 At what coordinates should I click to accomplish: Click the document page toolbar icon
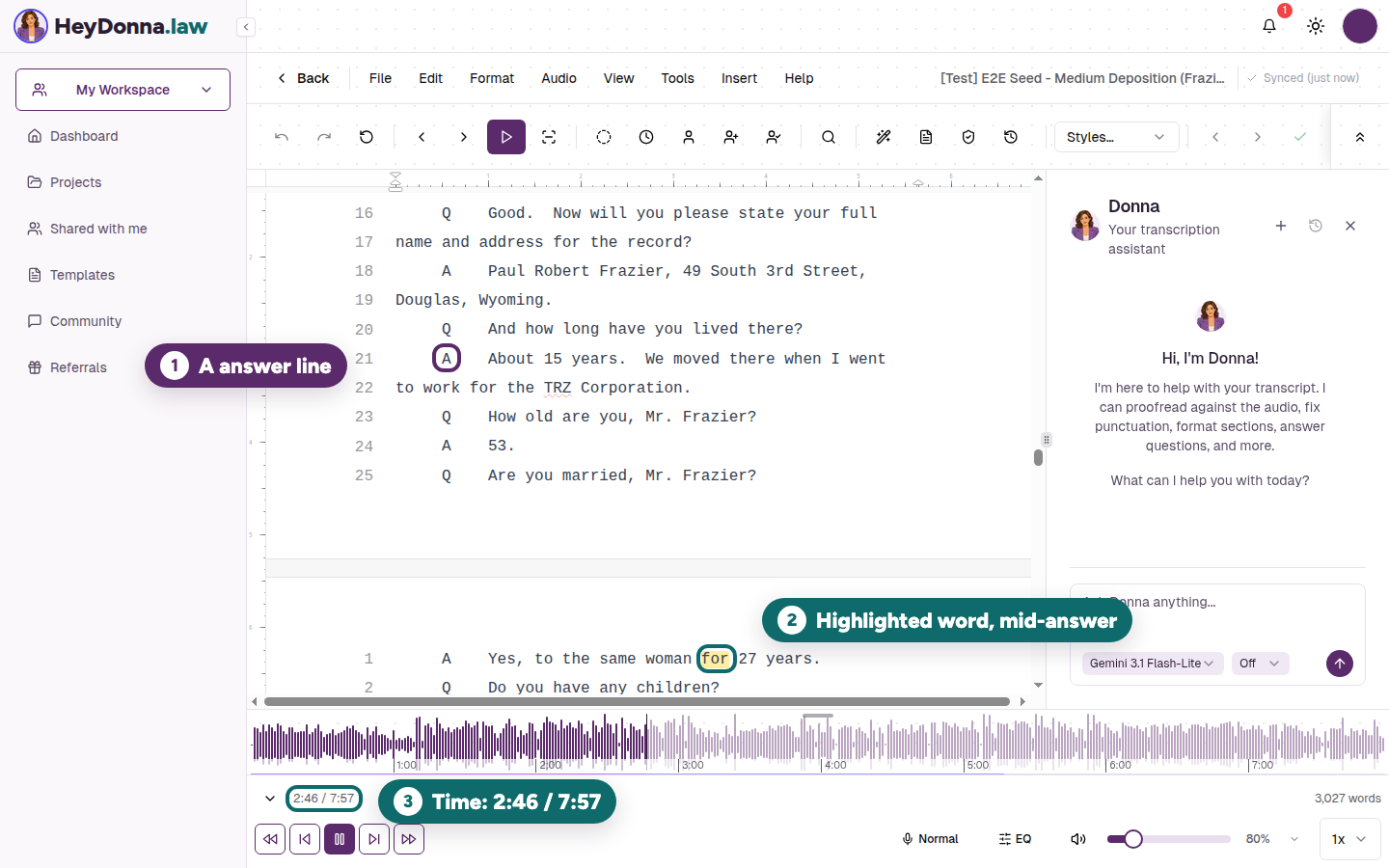click(x=926, y=137)
